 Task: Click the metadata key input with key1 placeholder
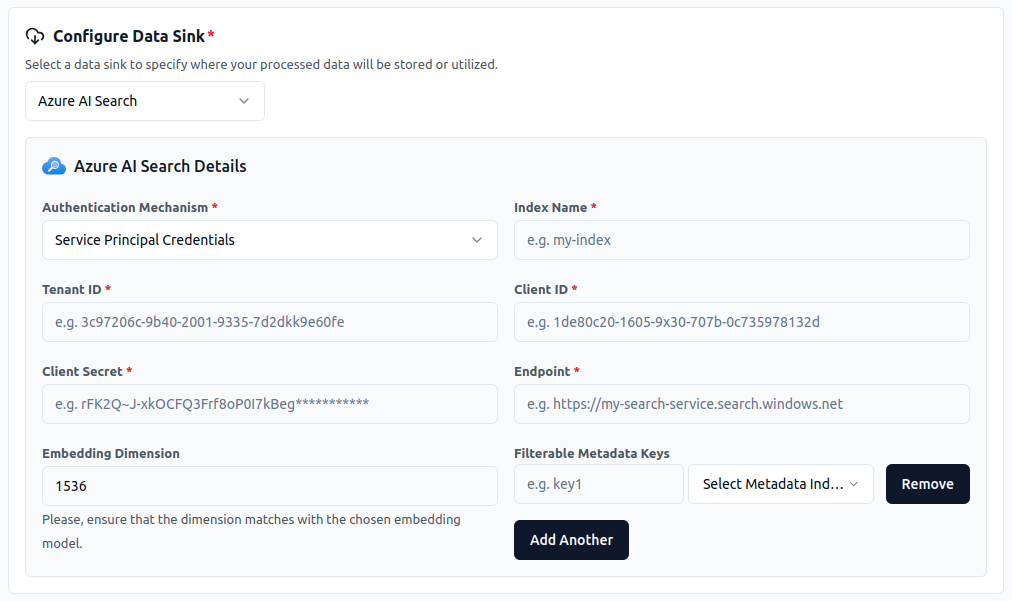598,484
